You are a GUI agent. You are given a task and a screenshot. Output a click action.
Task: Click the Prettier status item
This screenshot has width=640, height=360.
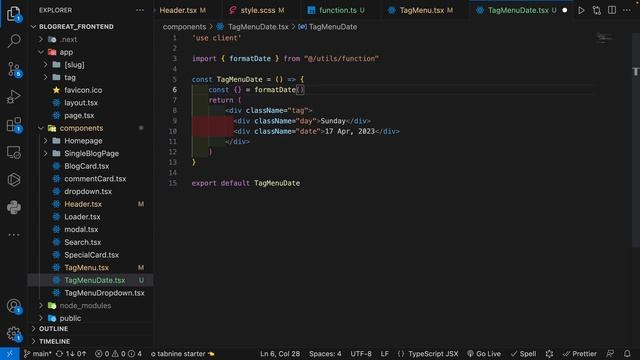580,354
